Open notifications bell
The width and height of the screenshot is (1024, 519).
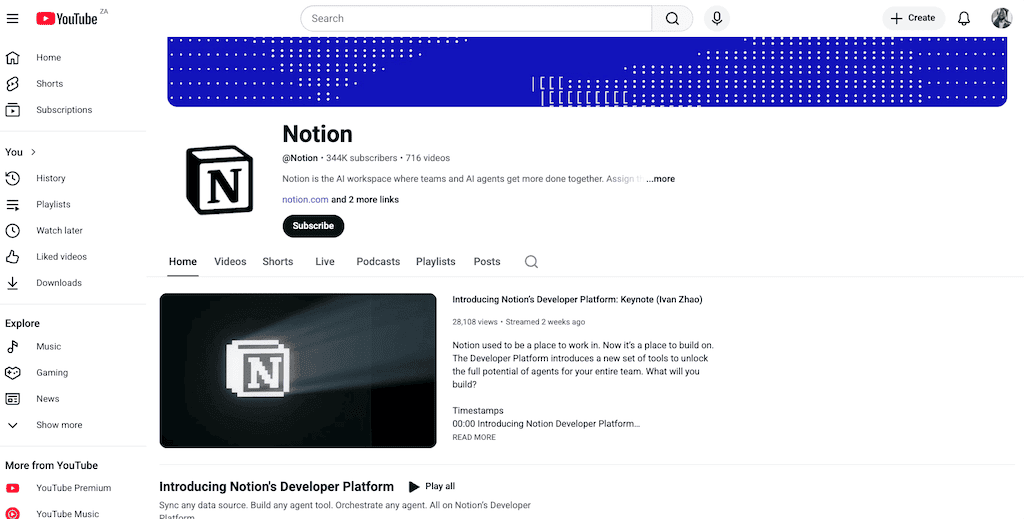click(x=964, y=18)
